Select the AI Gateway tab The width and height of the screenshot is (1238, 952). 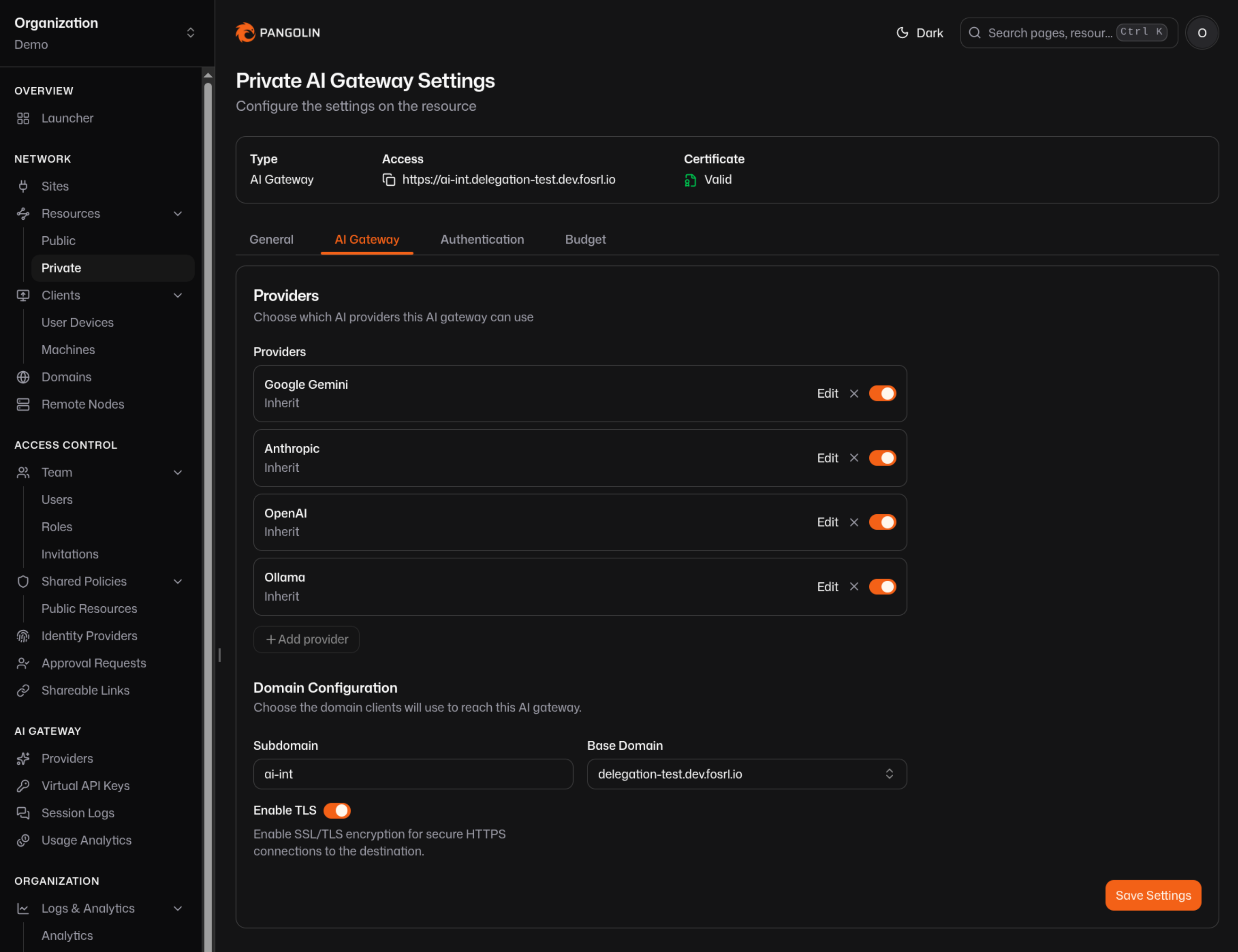[x=367, y=240]
